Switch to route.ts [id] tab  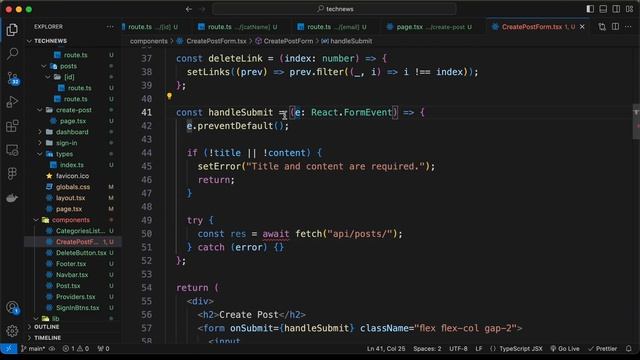(152, 27)
